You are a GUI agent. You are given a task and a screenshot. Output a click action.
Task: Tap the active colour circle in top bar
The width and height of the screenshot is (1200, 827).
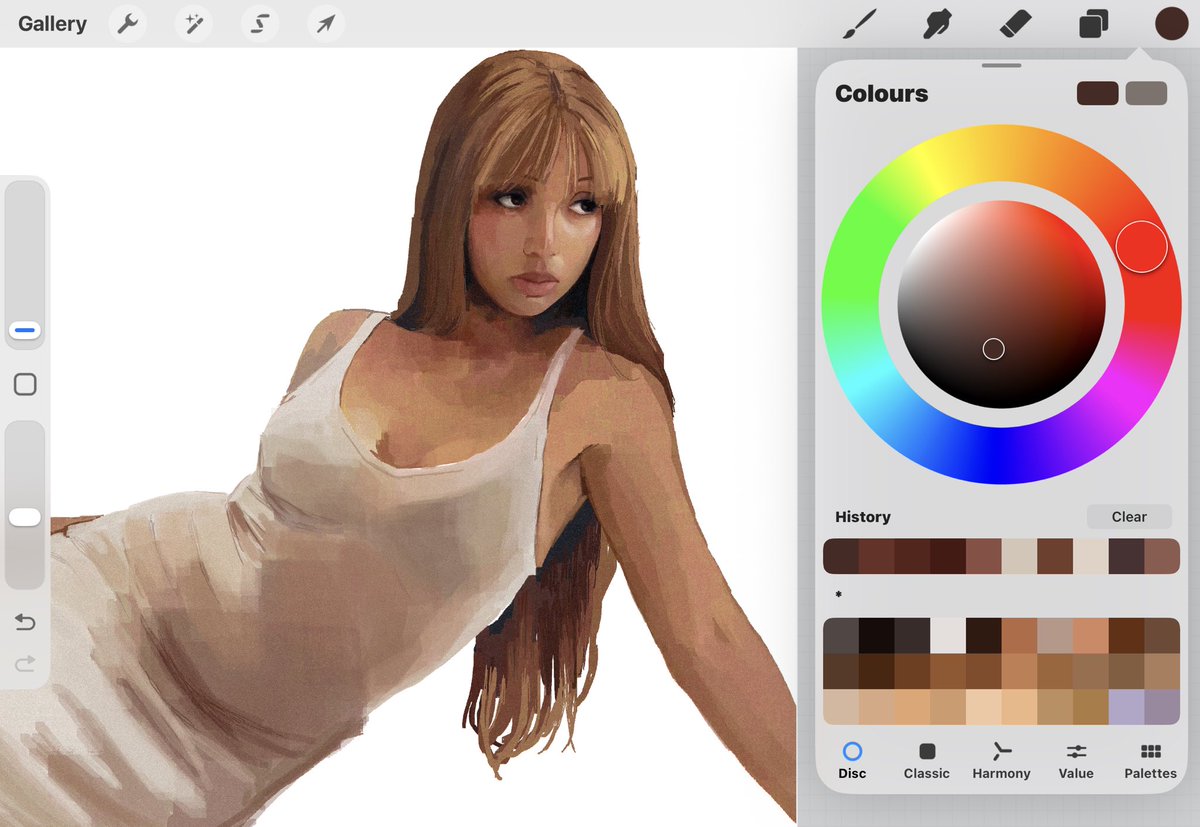pos(1171,24)
